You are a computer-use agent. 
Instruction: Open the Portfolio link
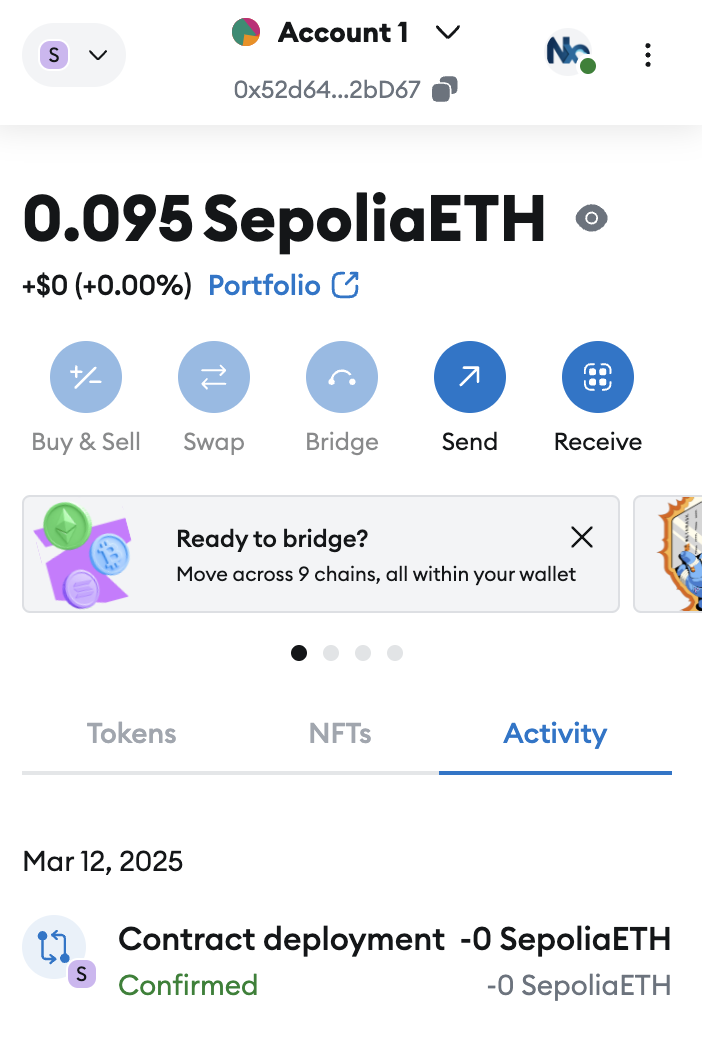pyautogui.click(x=283, y=286)
